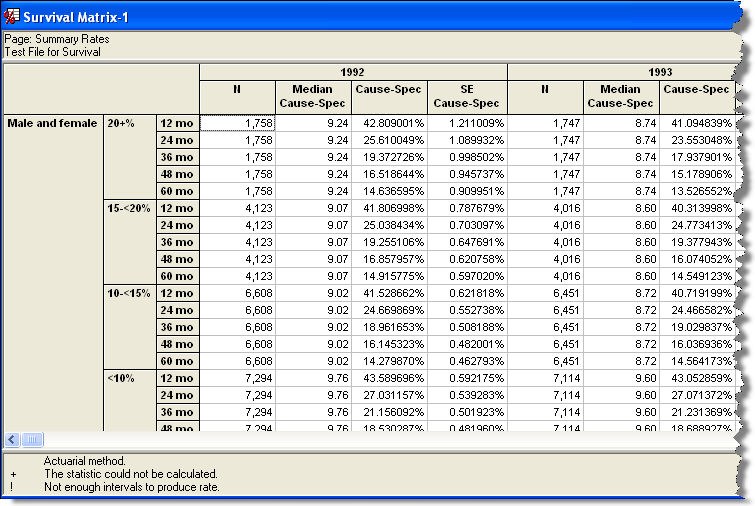Select the <10% row group header
This screenshot has width=755, height=506.
[123, 378]
